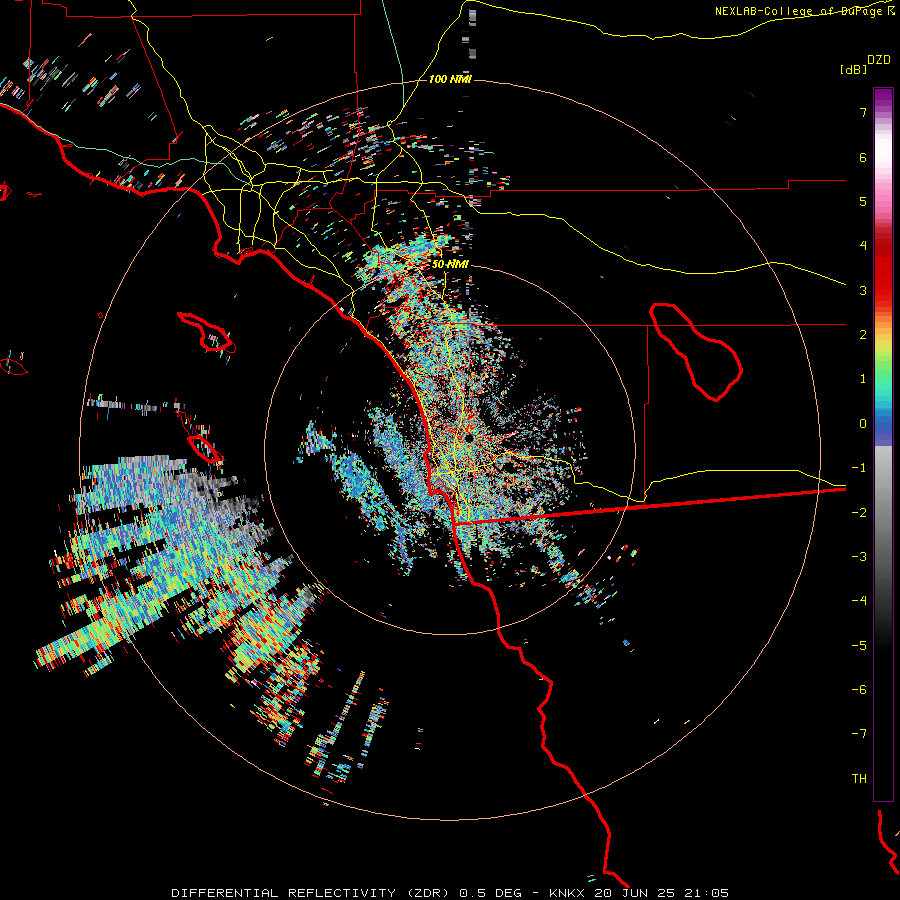Click the 5 value on color scale
Viewport: 900px width, 900px height.
(863, 201)
